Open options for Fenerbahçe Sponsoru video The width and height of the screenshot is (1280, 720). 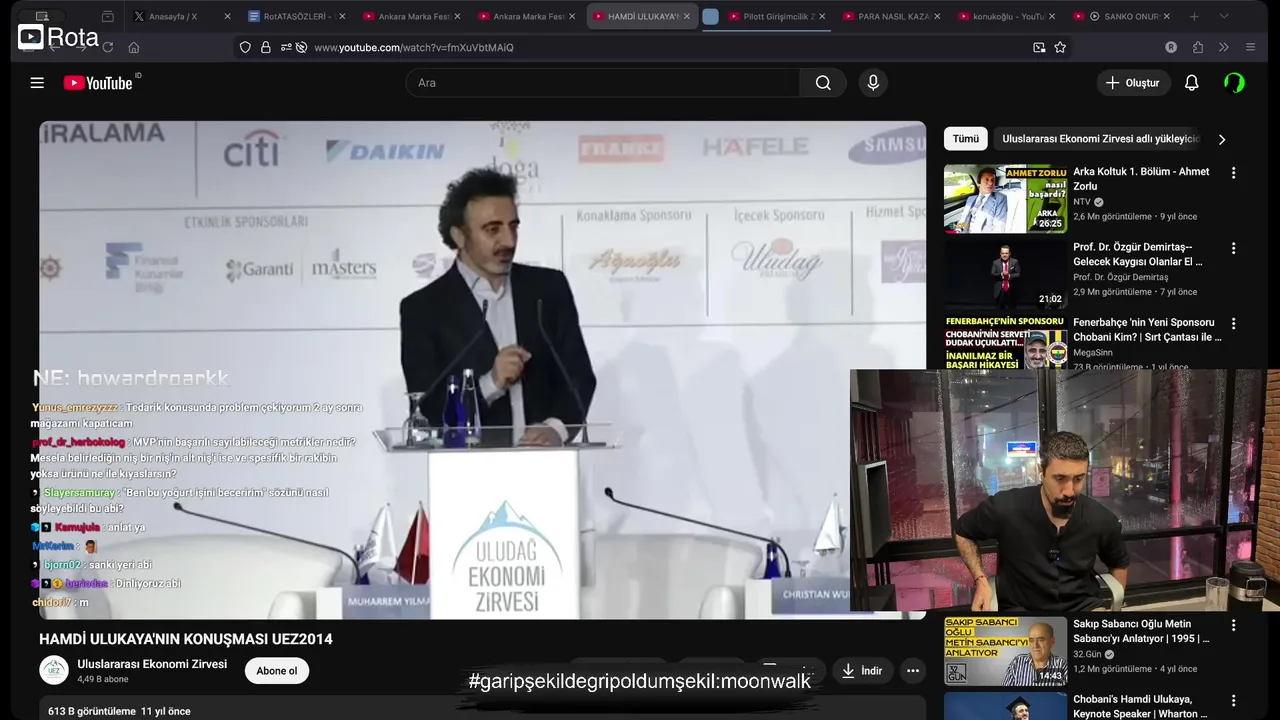coord(1233,324)
